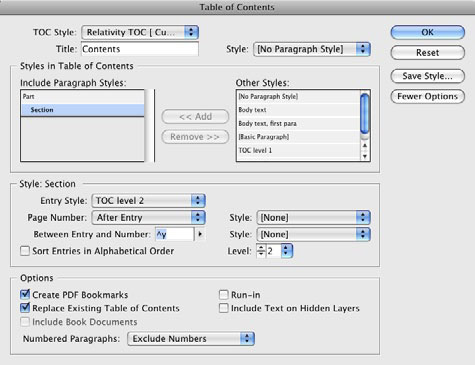Open Numbered Paragraphs dropdown
The image size is (475, 365).
[x=191, y=339]
